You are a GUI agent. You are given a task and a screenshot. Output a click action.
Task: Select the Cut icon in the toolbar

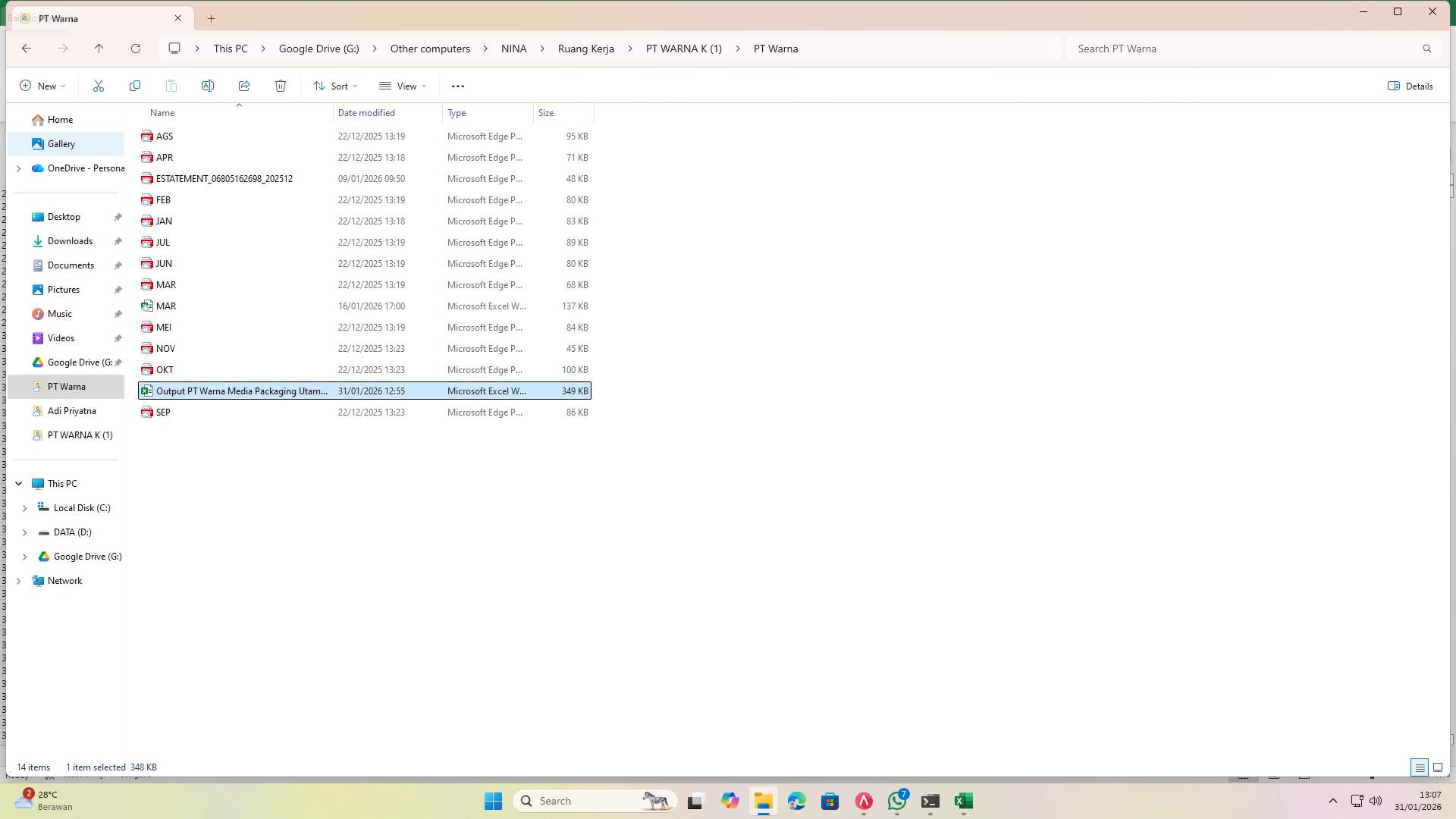click(x=98, y=86)
